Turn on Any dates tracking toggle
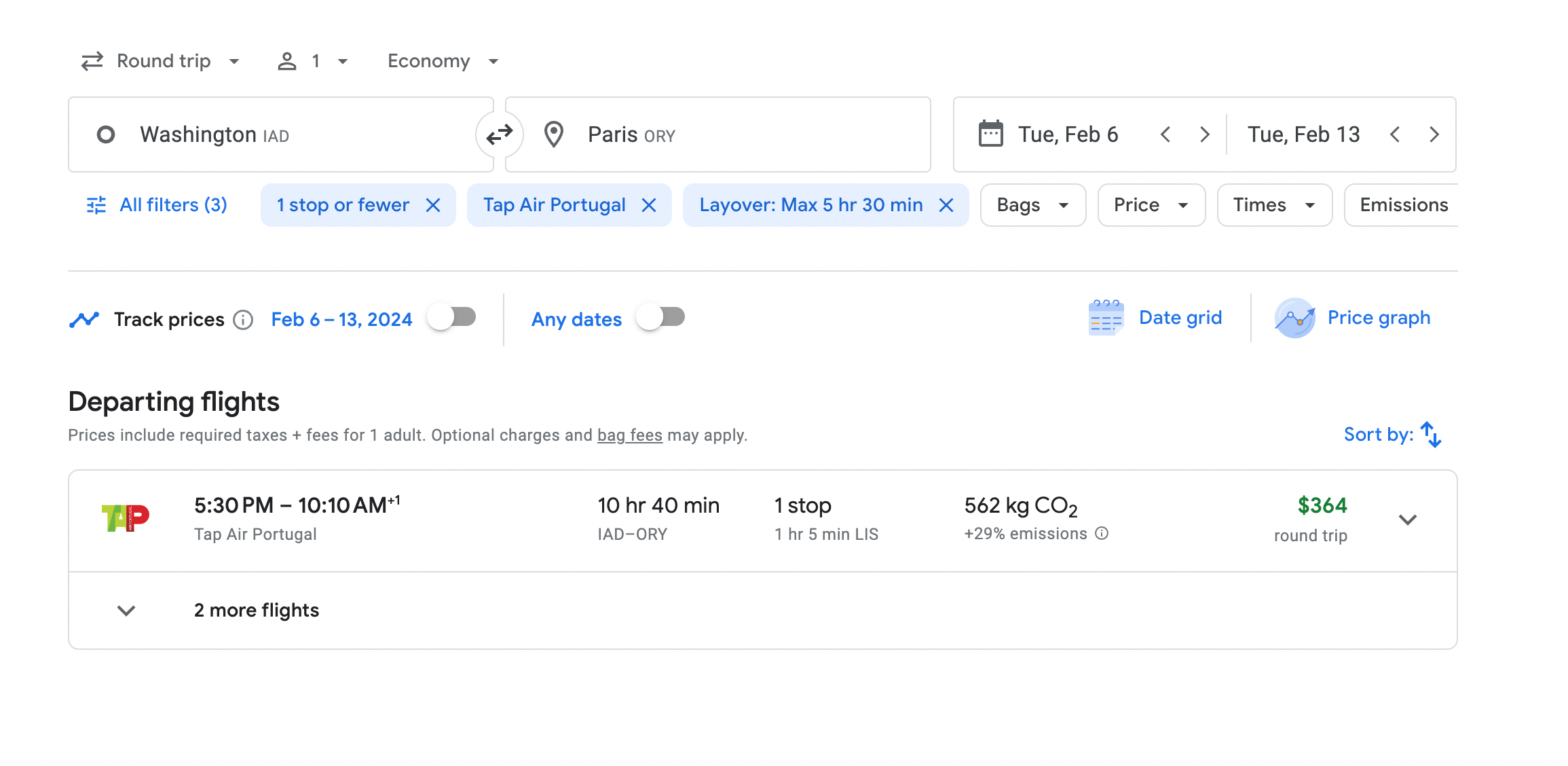Image resolution: width=1568 pixels, height=766 pixels. [x=661, y=317]
